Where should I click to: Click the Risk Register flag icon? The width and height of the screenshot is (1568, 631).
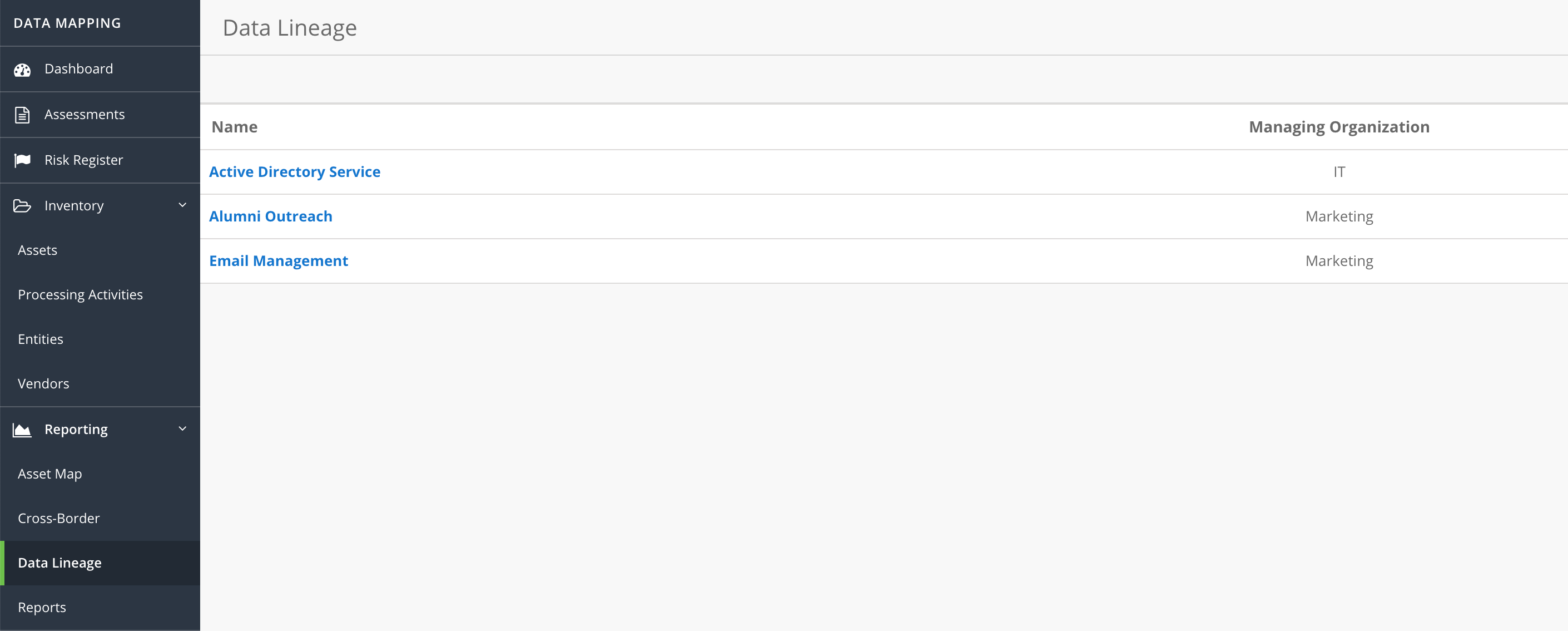[22, 160]
